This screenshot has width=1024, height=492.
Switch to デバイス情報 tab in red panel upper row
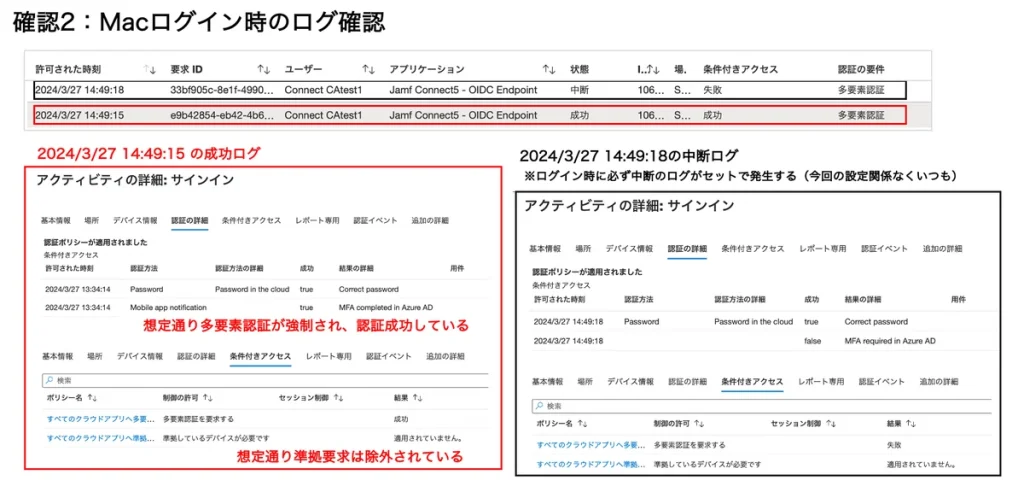coord(136,220)
